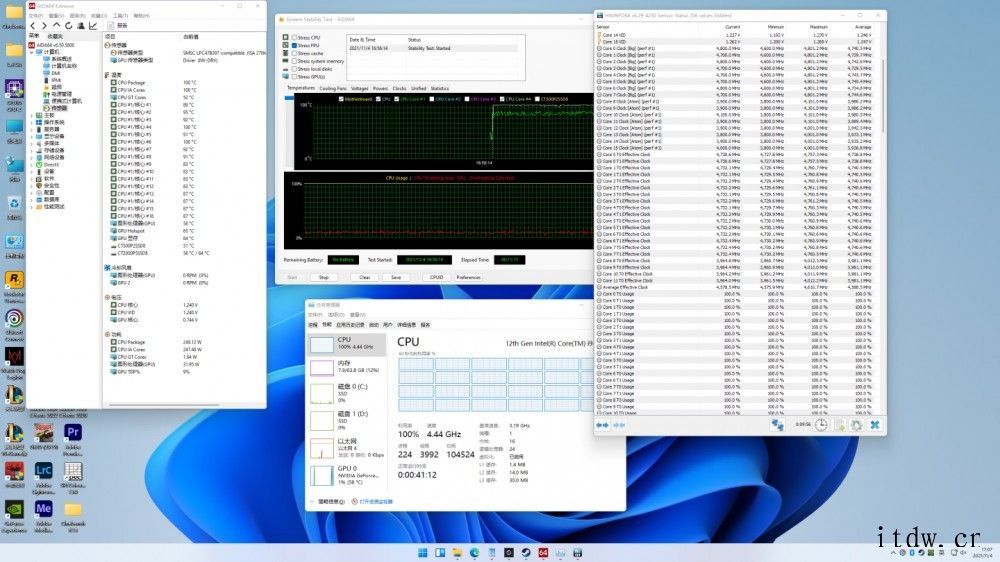The image size is (1000, 562).
Task: Collapse the 计算机 tree node in AIDA64
Action: (x=32, y=52)
